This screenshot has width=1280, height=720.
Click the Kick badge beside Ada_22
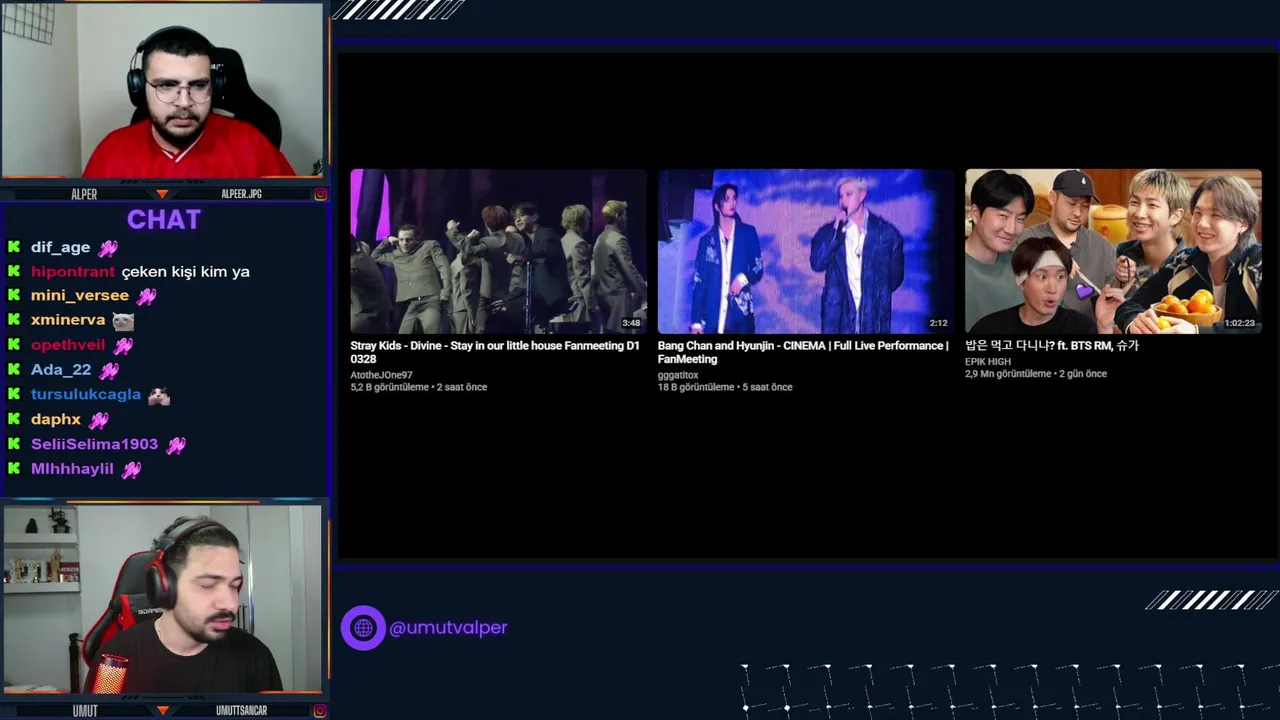(14, 370)
